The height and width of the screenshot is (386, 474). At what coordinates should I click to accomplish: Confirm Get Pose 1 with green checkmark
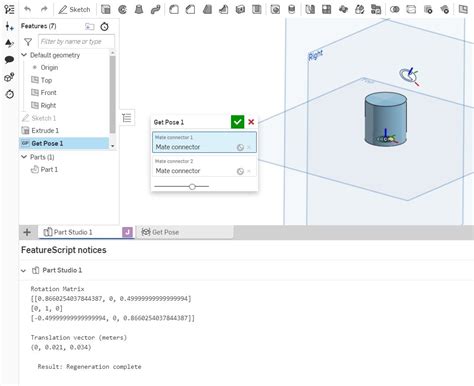[x=237, y=122]
